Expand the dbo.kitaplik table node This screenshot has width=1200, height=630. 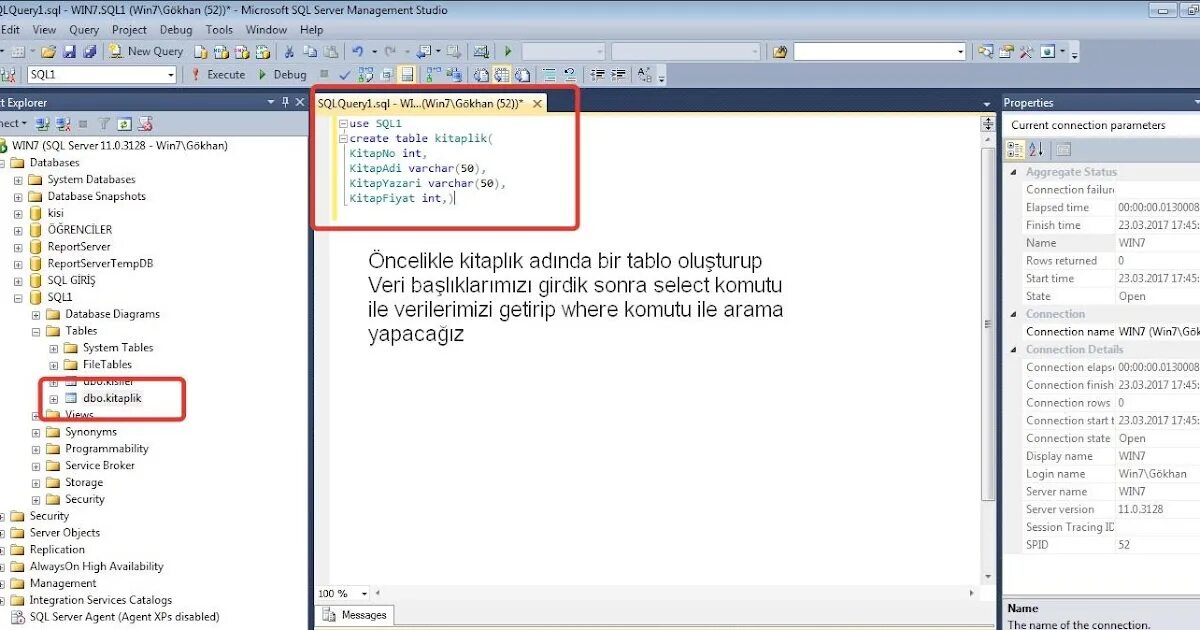pos(57,398)
